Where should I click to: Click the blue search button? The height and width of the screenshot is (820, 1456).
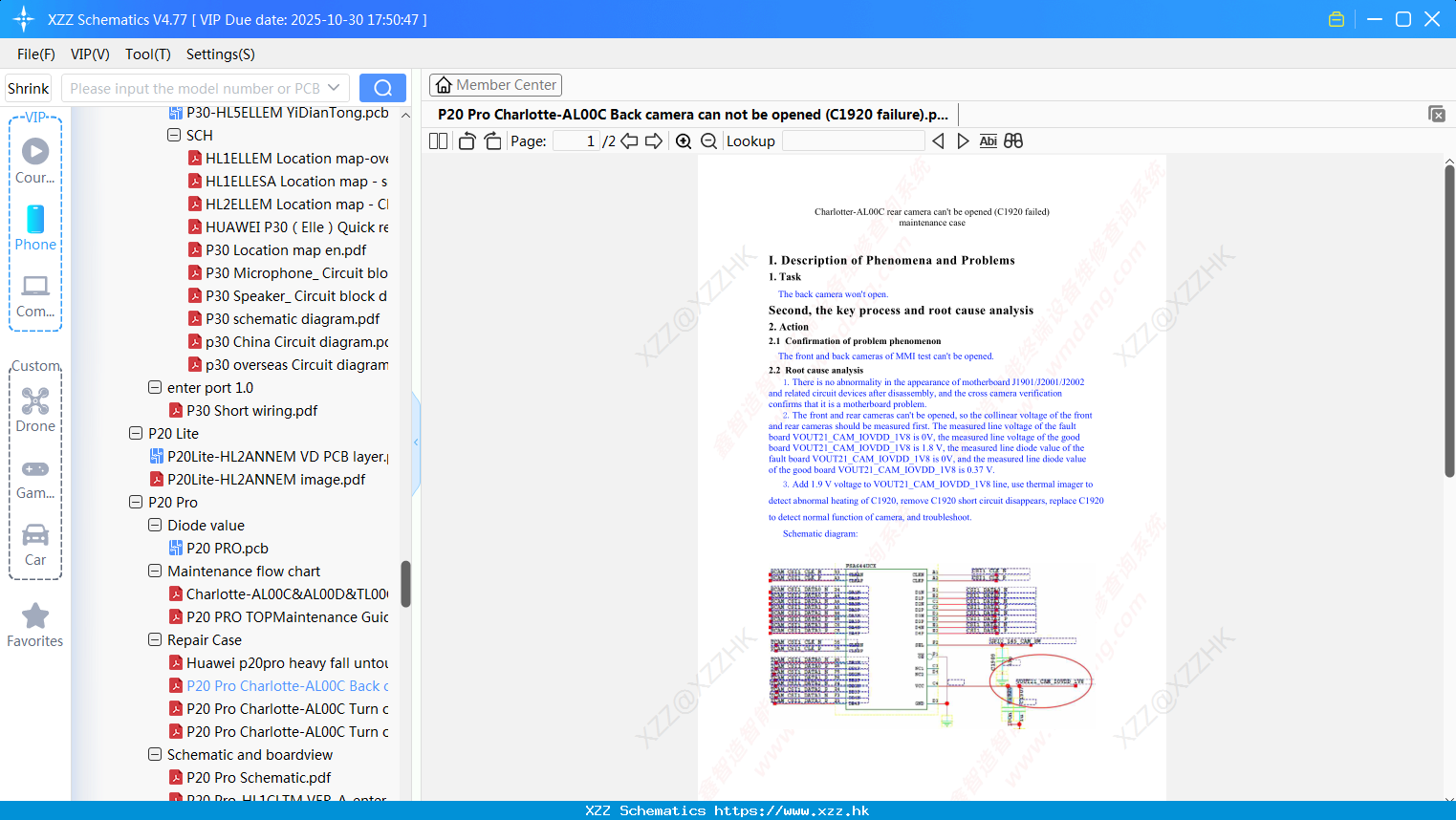tap(382, 88)
